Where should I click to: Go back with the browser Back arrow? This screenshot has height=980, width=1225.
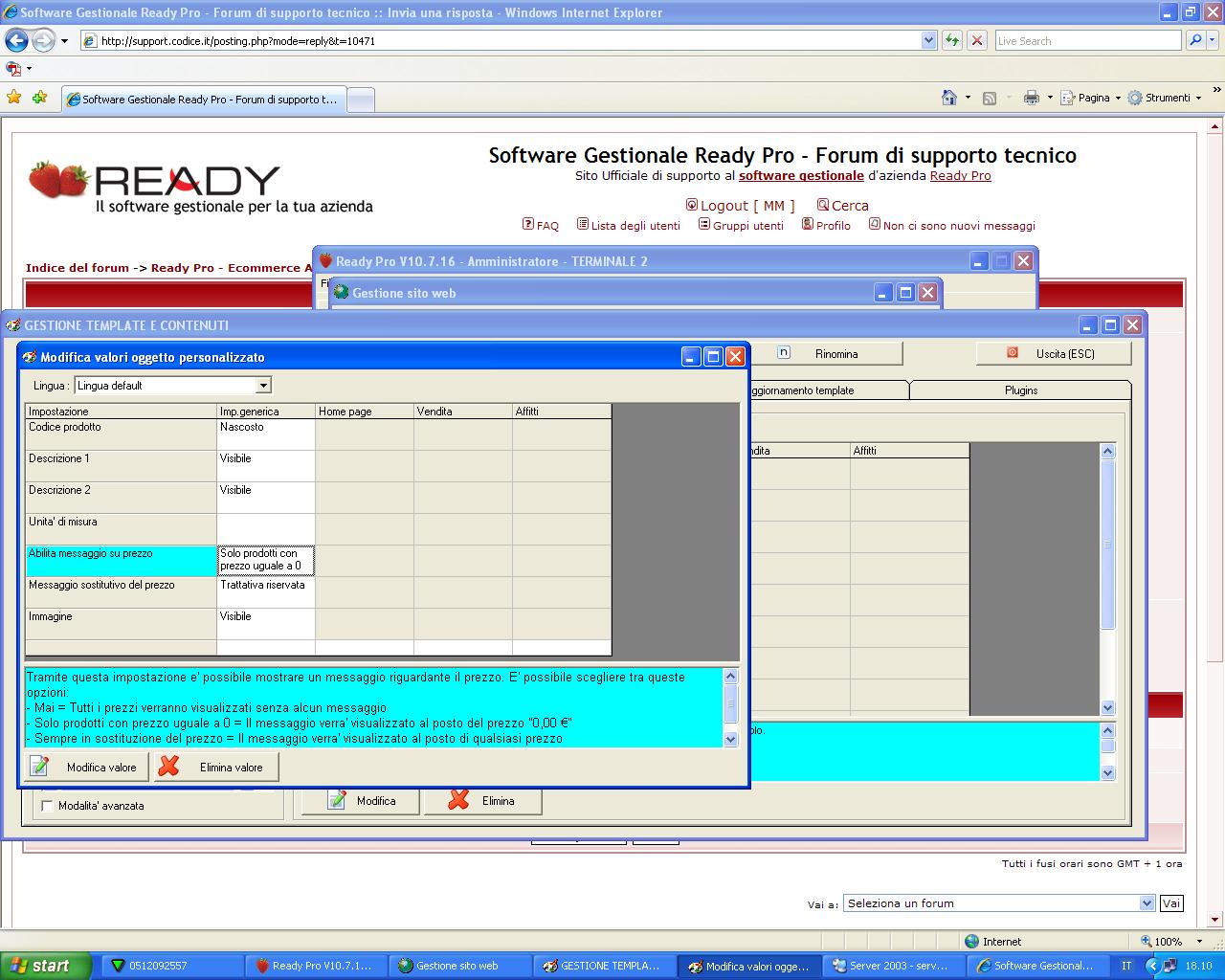coord(16,40)
